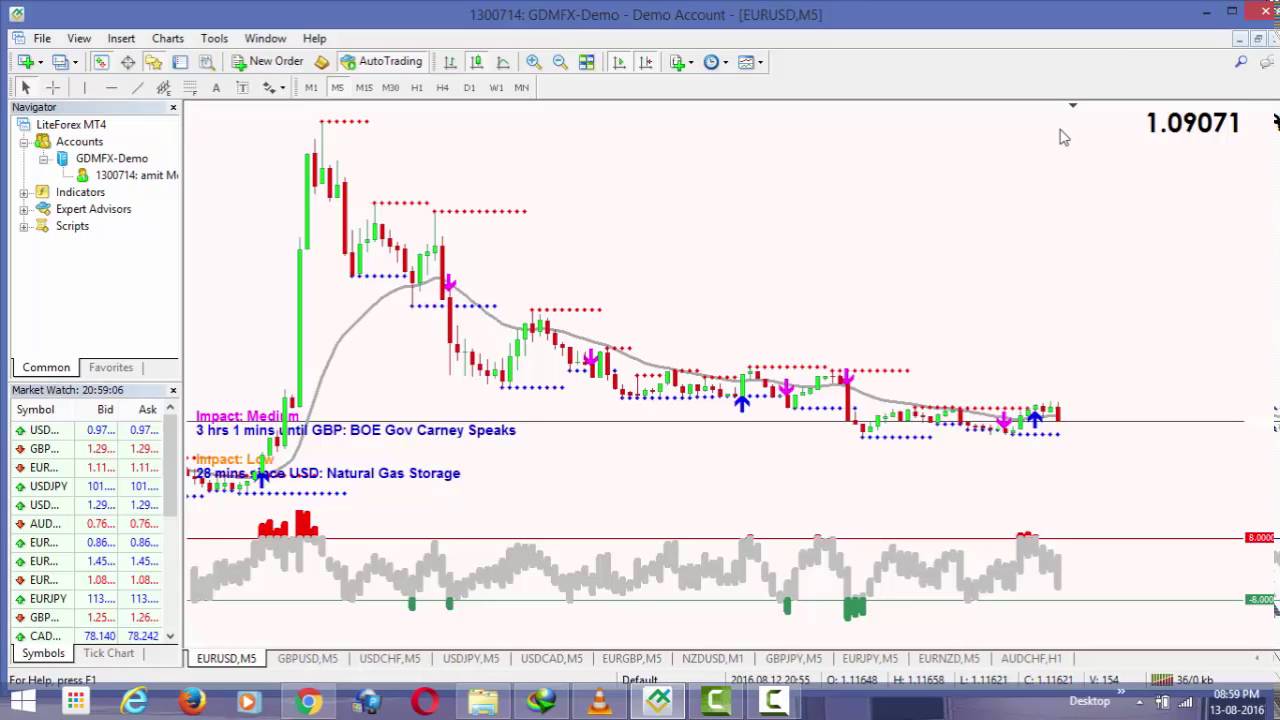Switch to M15 timeframe
Screen dimensions: 1280x720
(364, 88)
